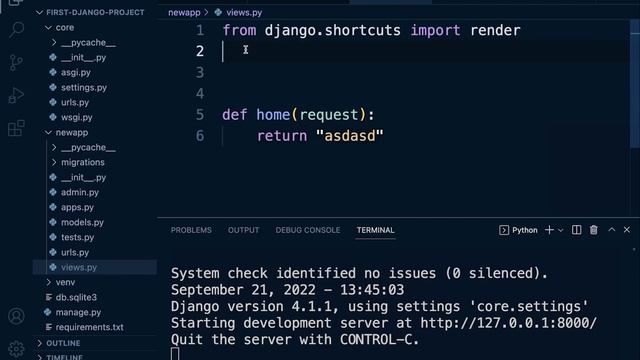
Task: Open the Accounts menu icon
Action: [16, 316]
